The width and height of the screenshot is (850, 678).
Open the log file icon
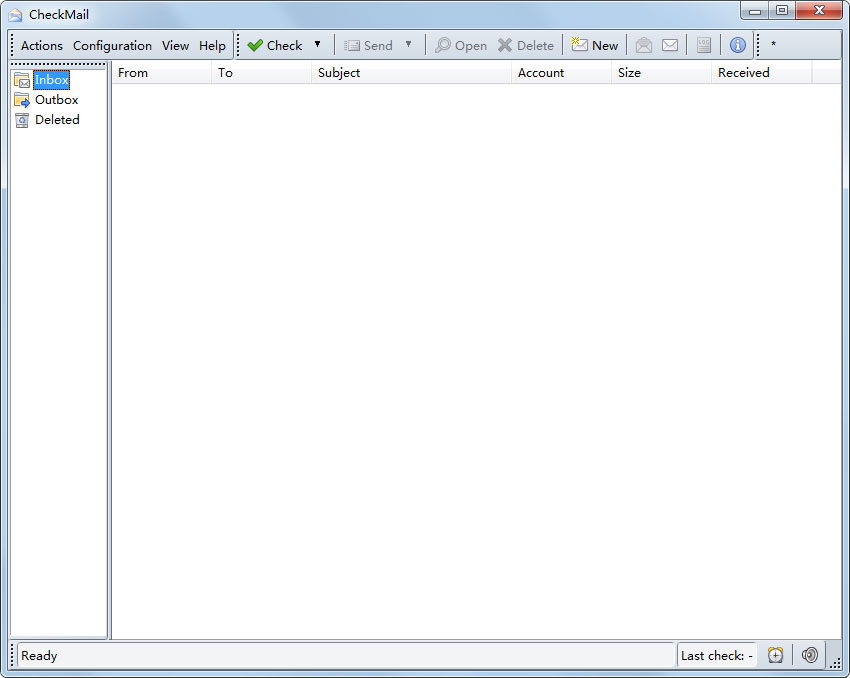point(704,46)
